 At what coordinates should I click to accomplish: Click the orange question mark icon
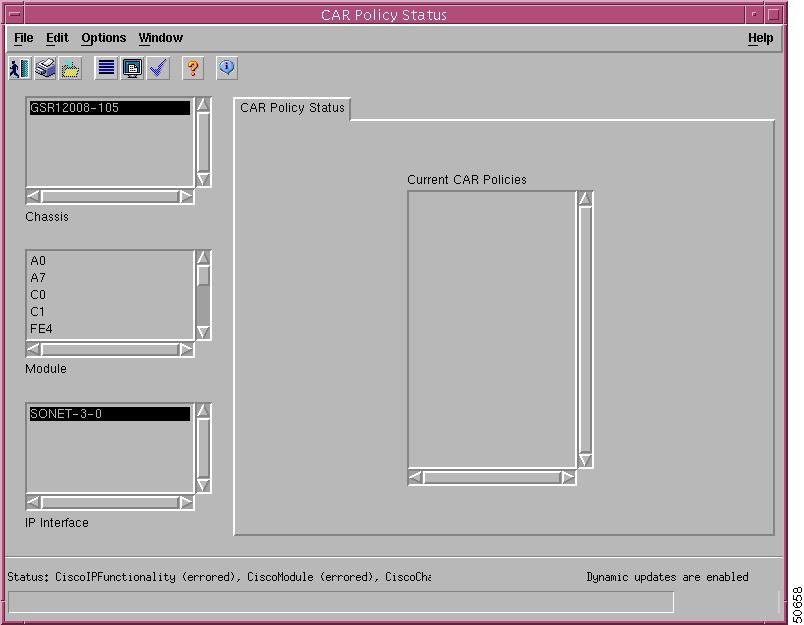tap(193, 68)
